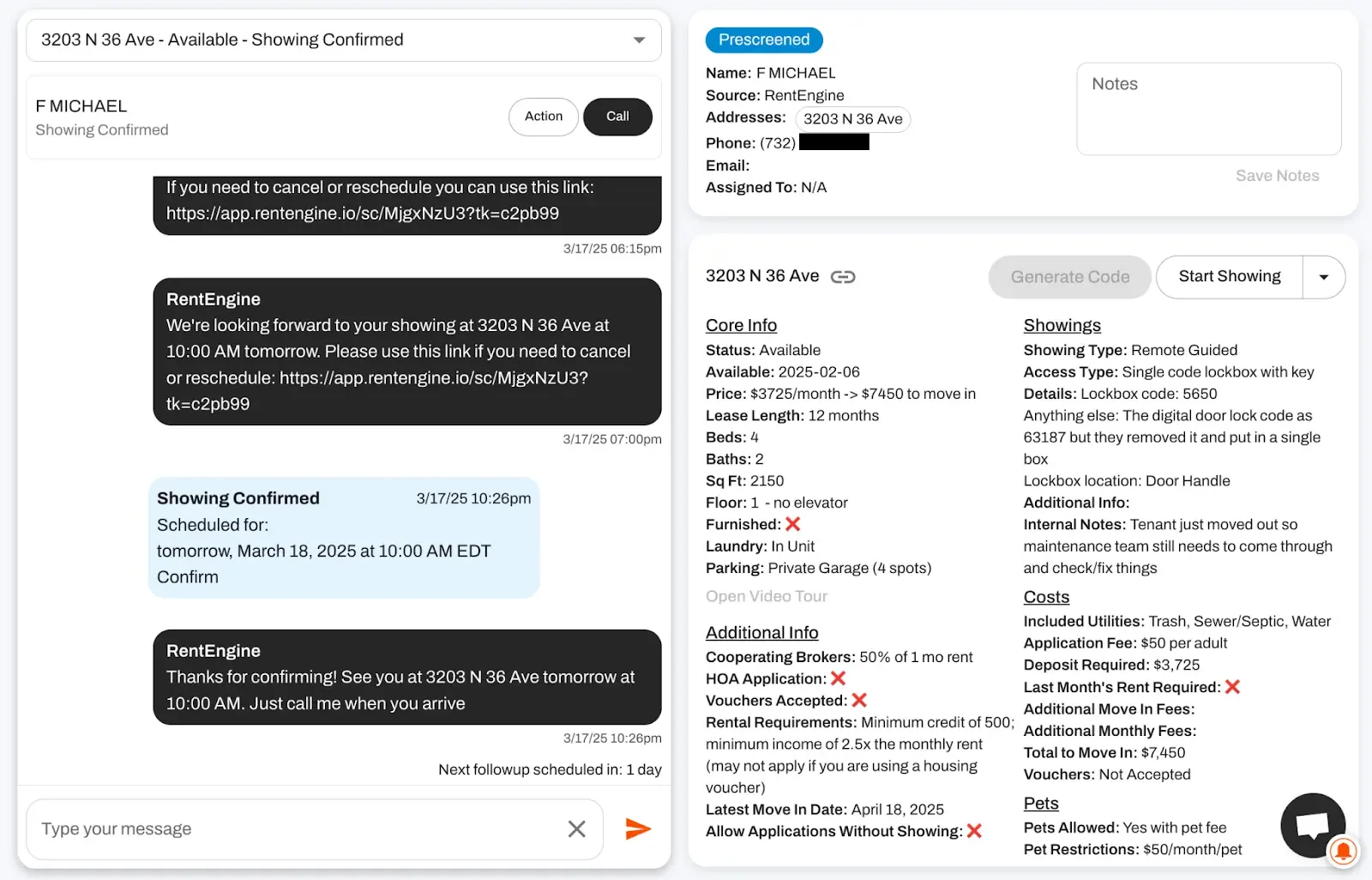This screenshot has height=880, width=1372.
Task: Click the orange notification bell icon
Action: pos(1343,851)
